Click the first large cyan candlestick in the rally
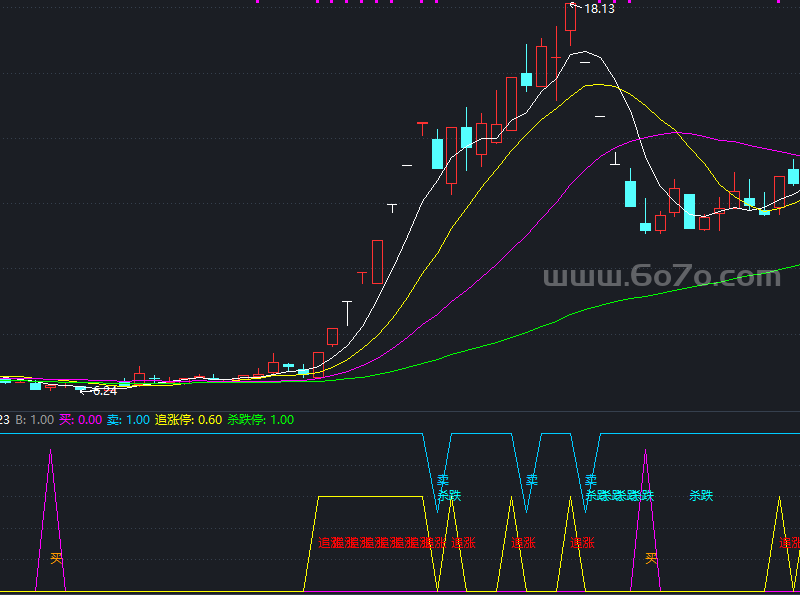Viewport: 800px width, 595px height. pos(437,153)
